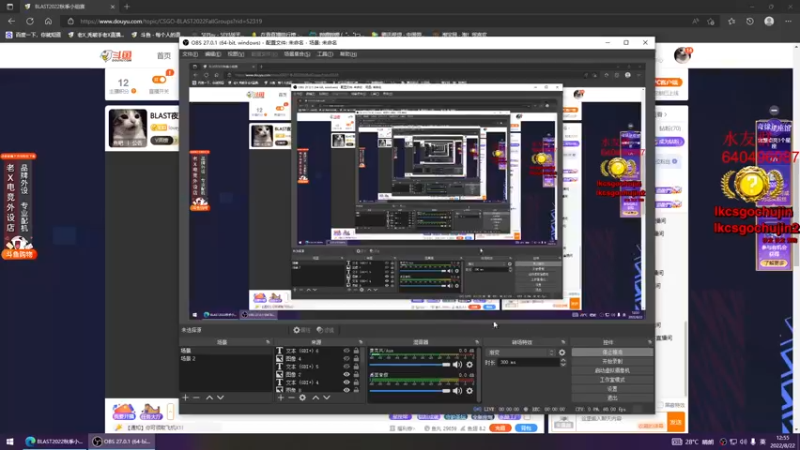Increase the transition duration with the stepper arrows

(x=563, y=360)
